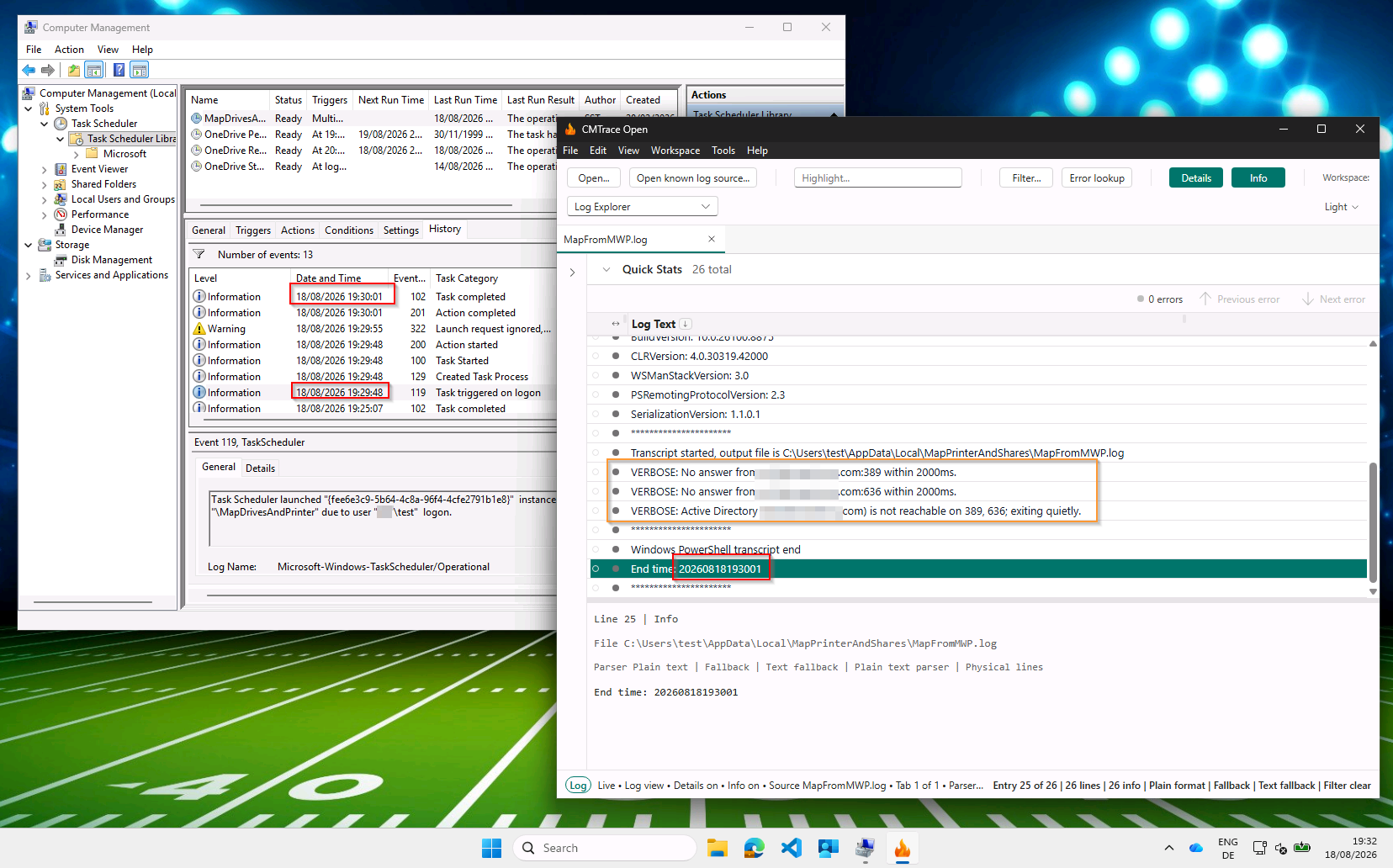Toggle the row marker for WSManStackVersion line
This screenshot has height=868, width=1393.
596,375
